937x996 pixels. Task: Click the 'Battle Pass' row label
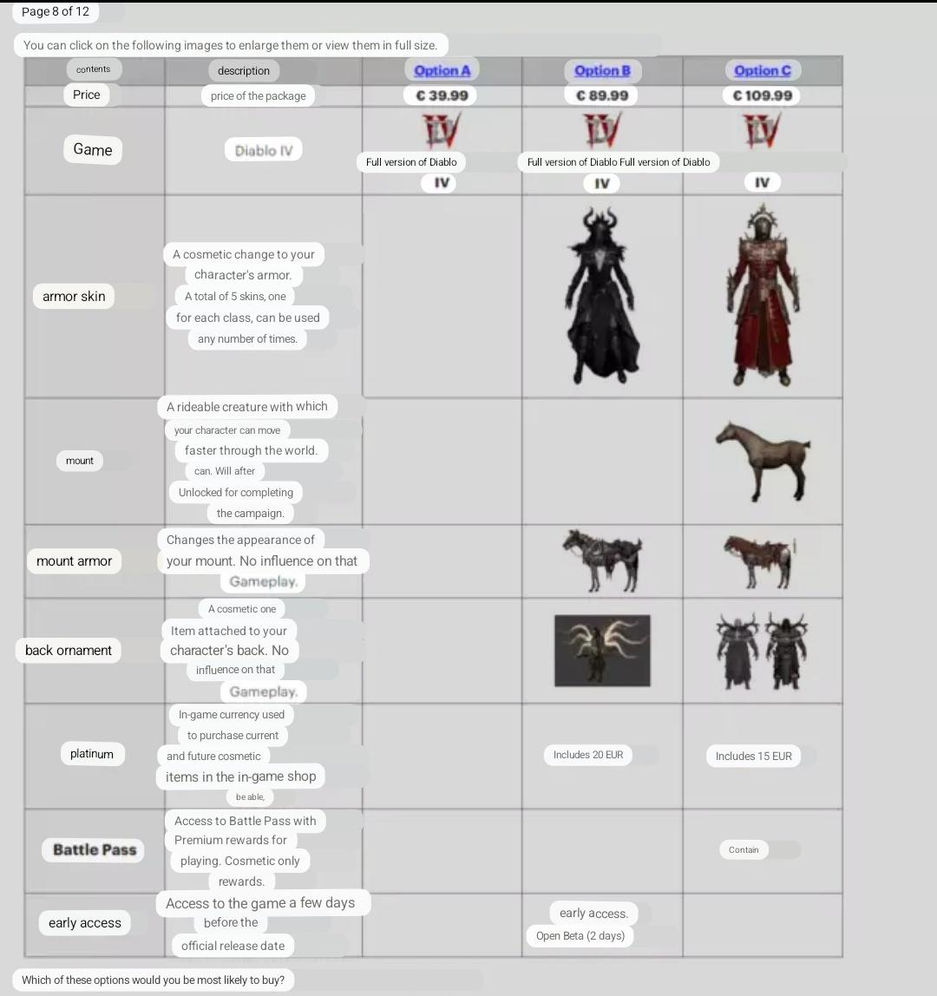click(x=95, y=850)
